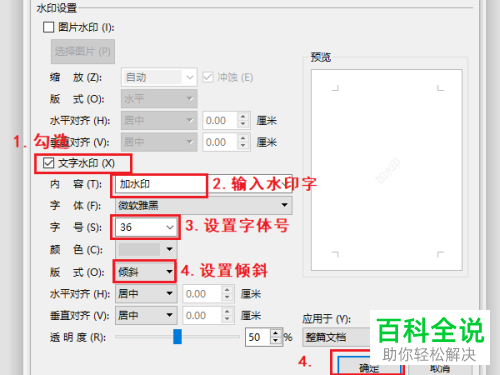Screen dimensions: 500x375
Task: Toggle the 冲蚀 checkbox
Action: point(208,77)
